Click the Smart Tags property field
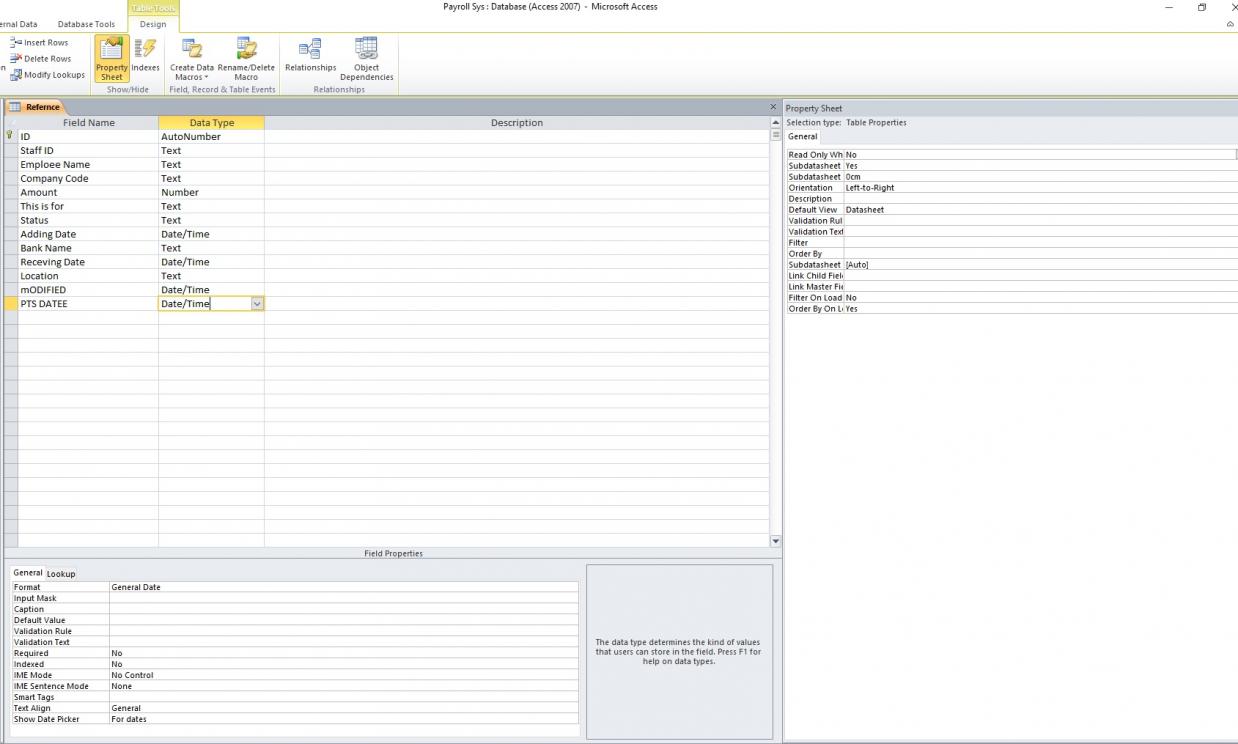Screen dimensions: 1238x744 pos(343,697)
